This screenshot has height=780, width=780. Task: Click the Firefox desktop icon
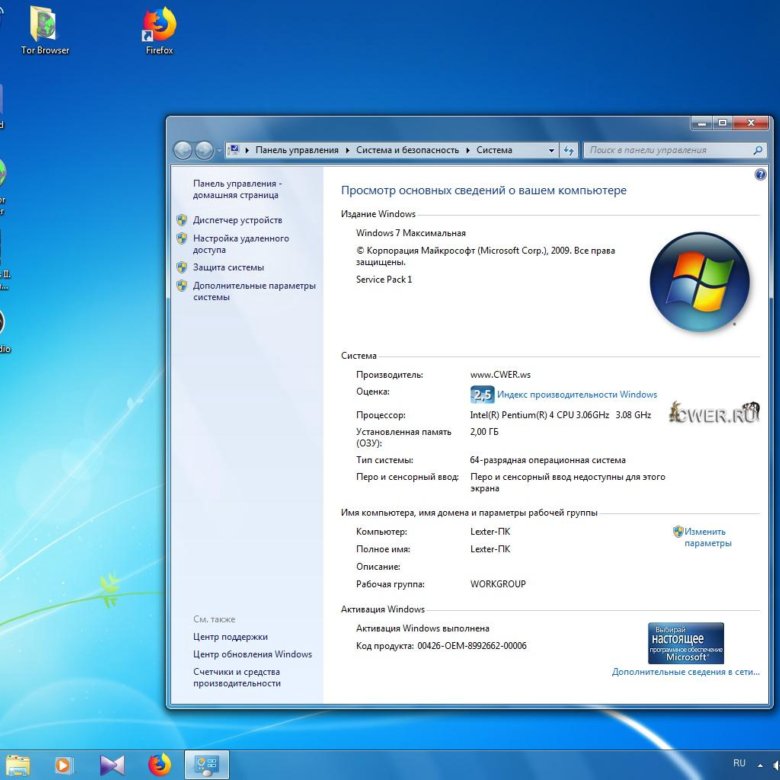[159, 25]
